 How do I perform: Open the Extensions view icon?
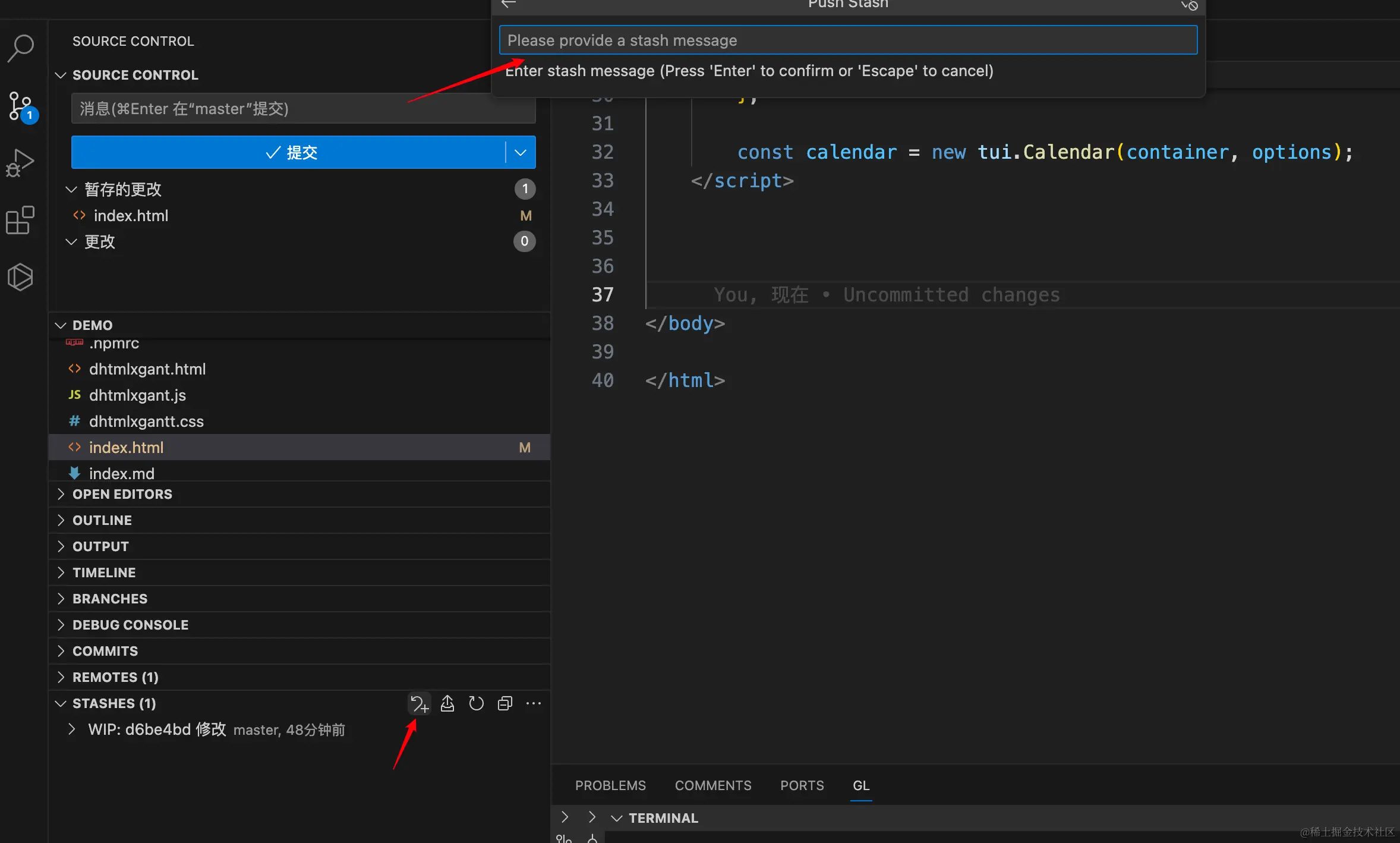coord(21,220)
